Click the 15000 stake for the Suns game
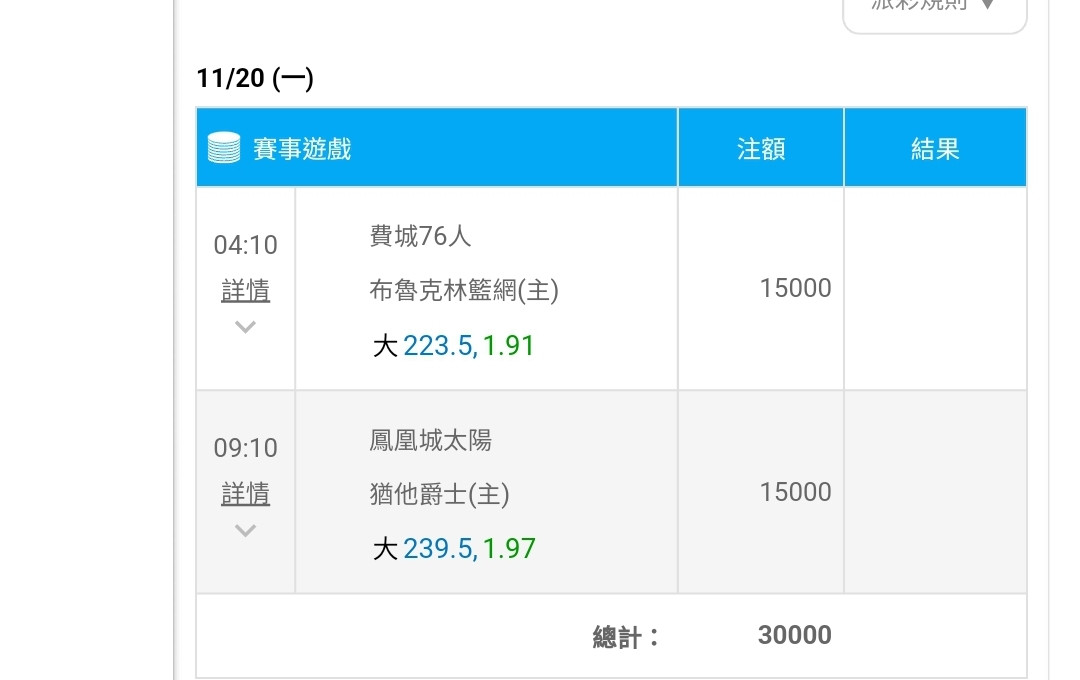Viewport: 1080px width, 680px height. pyautogui.click(x=796, y=492)
